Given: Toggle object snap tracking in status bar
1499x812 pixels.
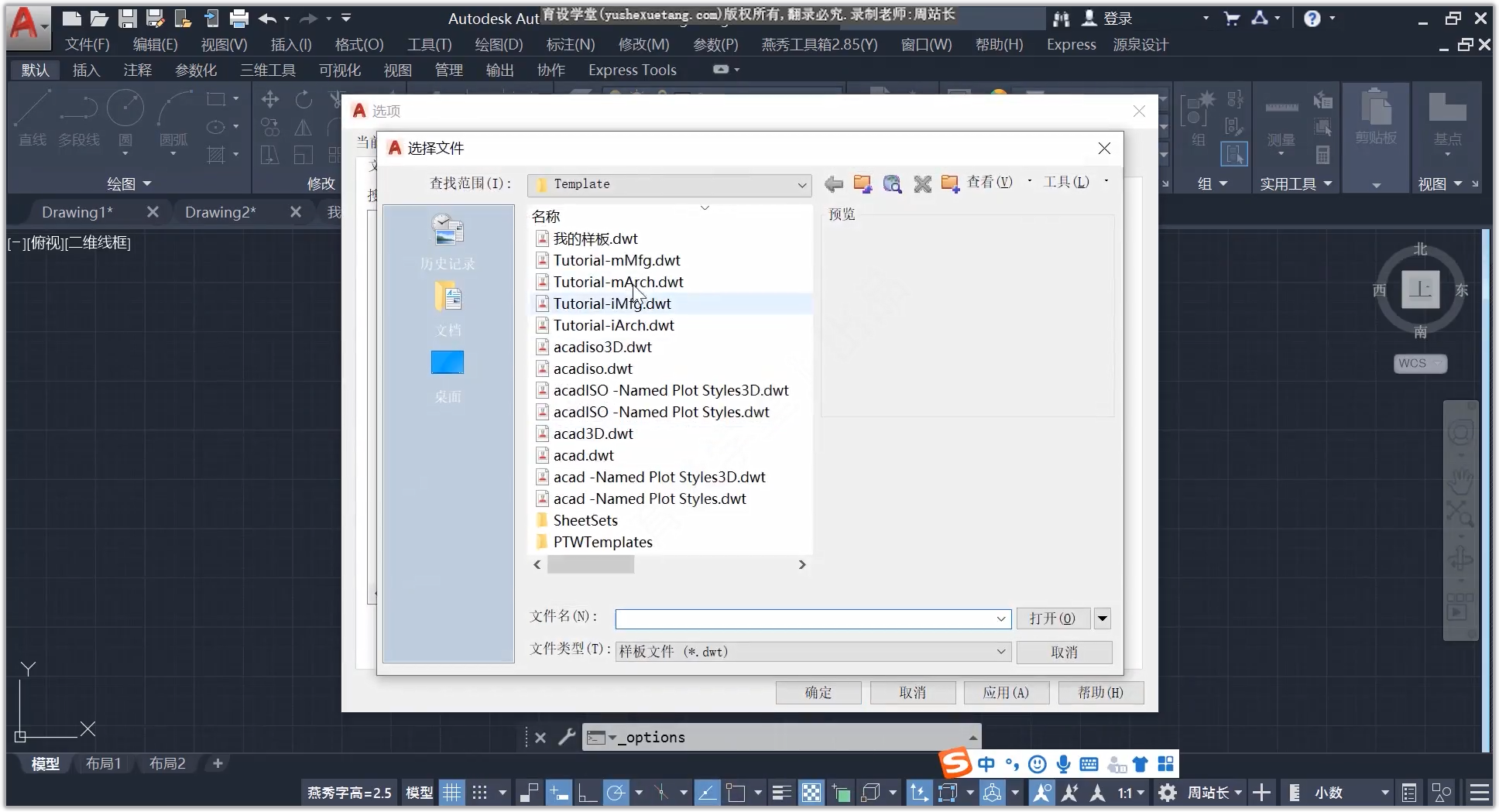Looking at the screenshot, I should [x=707, y=793].
